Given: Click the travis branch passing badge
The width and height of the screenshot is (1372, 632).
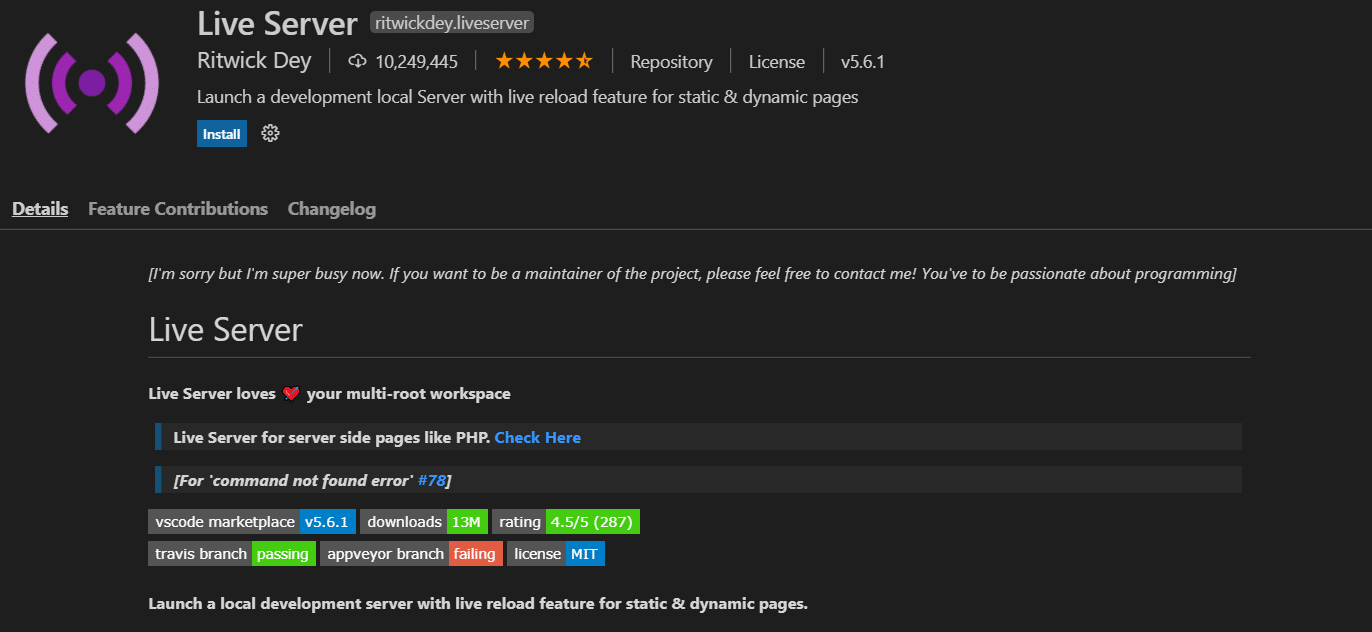Looking at the screenshot, I should tap(231, 553).
